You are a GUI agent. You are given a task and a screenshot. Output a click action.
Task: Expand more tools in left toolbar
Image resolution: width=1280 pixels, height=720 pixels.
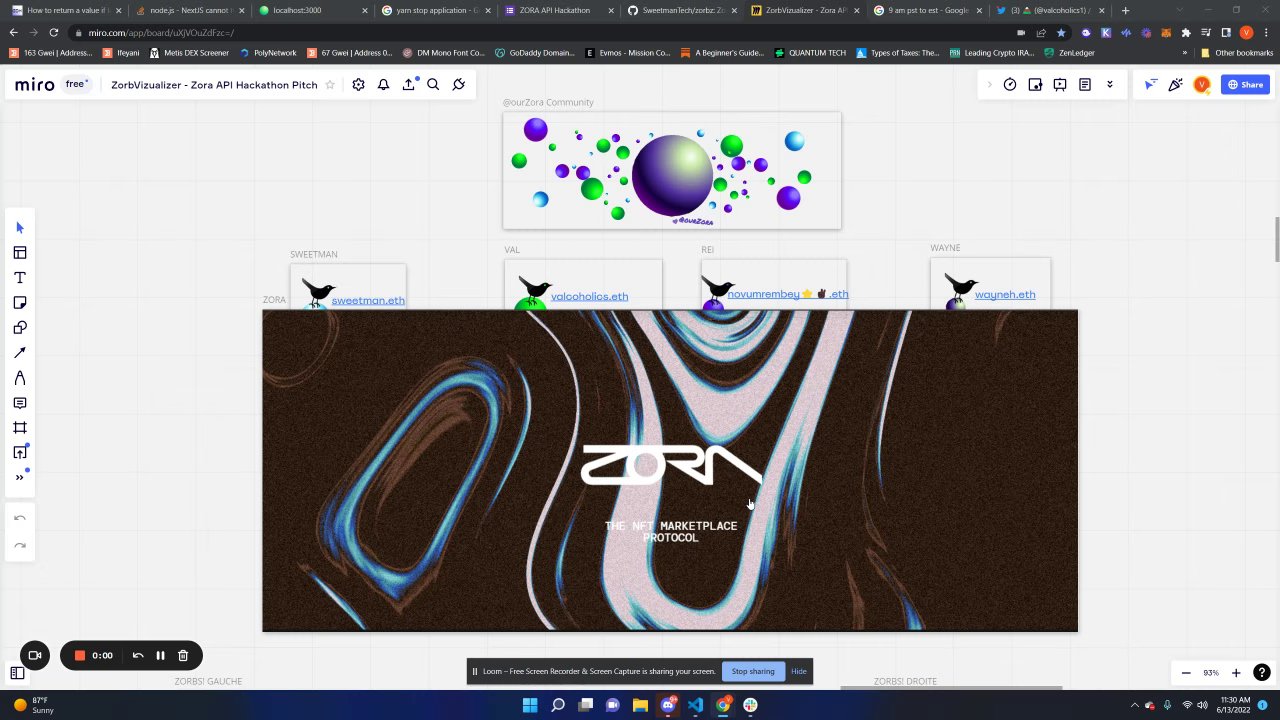[19, 478]
